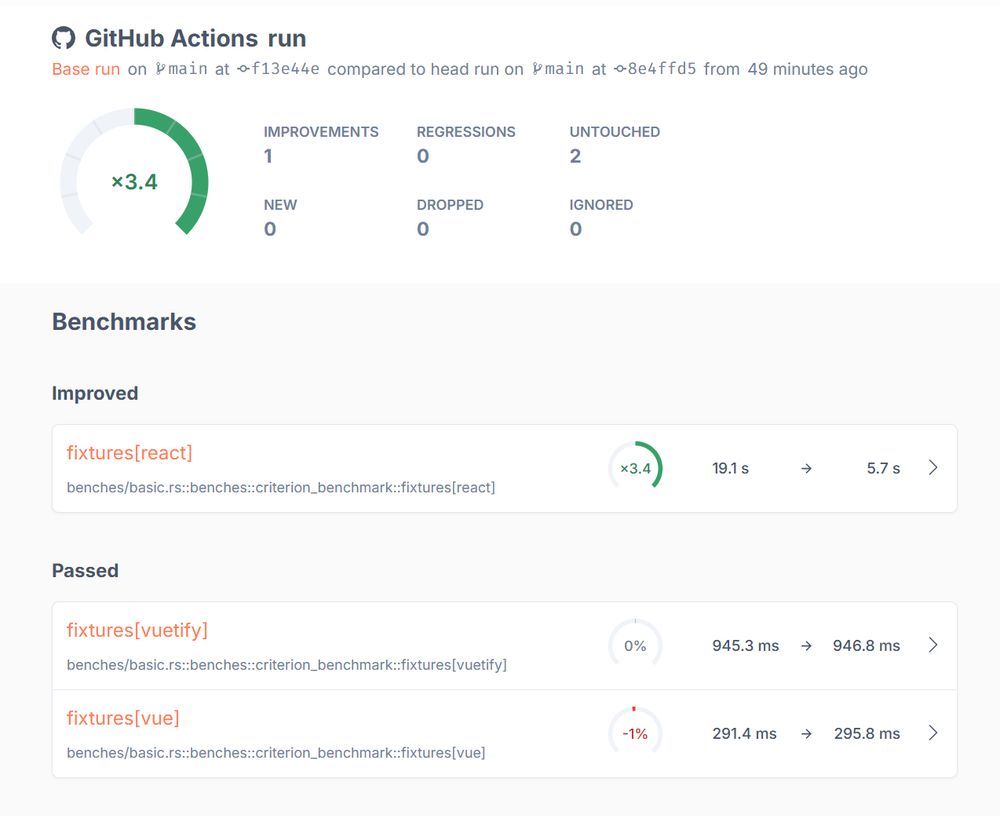Click the DROPPED count label
Screen dimensions: 1000x816
pyautogui.click(x=450, y=205)
